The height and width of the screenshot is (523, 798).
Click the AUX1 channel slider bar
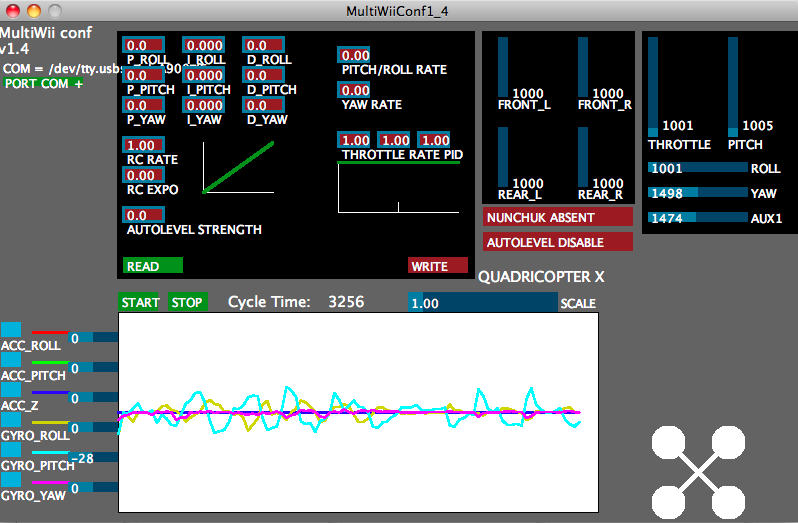[698, 218]
